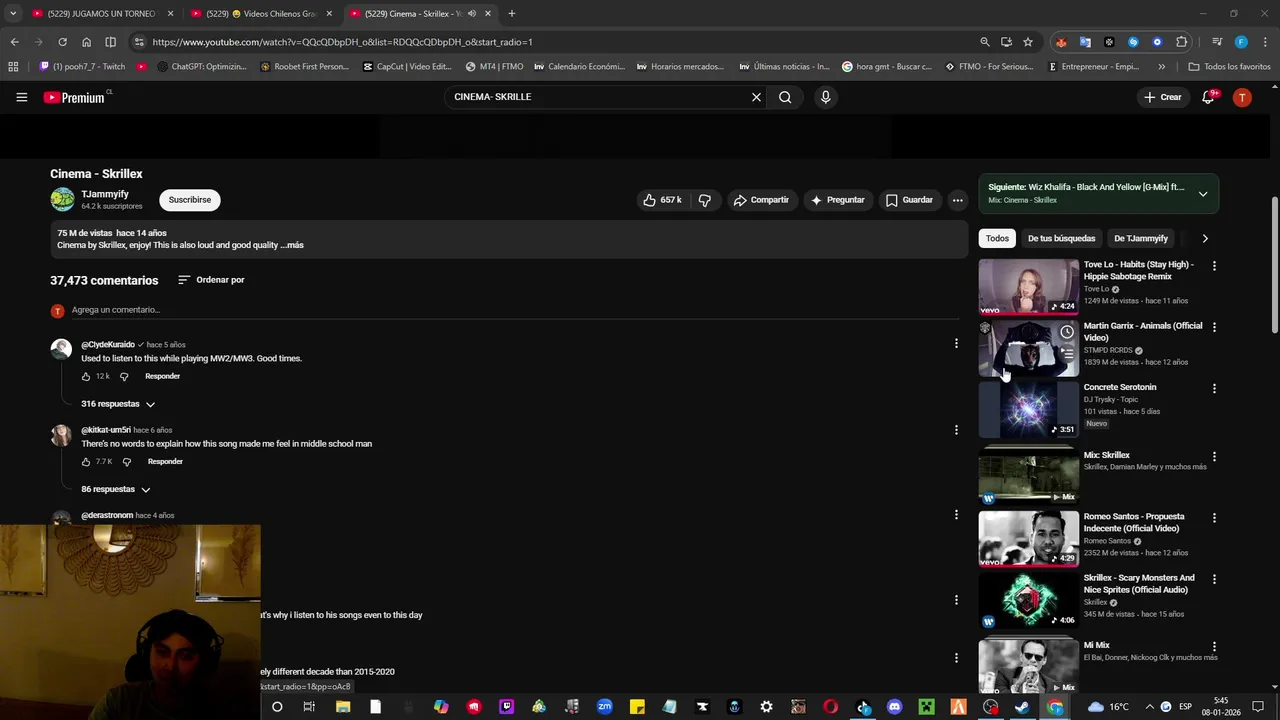This screenshot has width=1280, height=720.
Task: Save video with the Guardar button
Action: click(909, 200)
